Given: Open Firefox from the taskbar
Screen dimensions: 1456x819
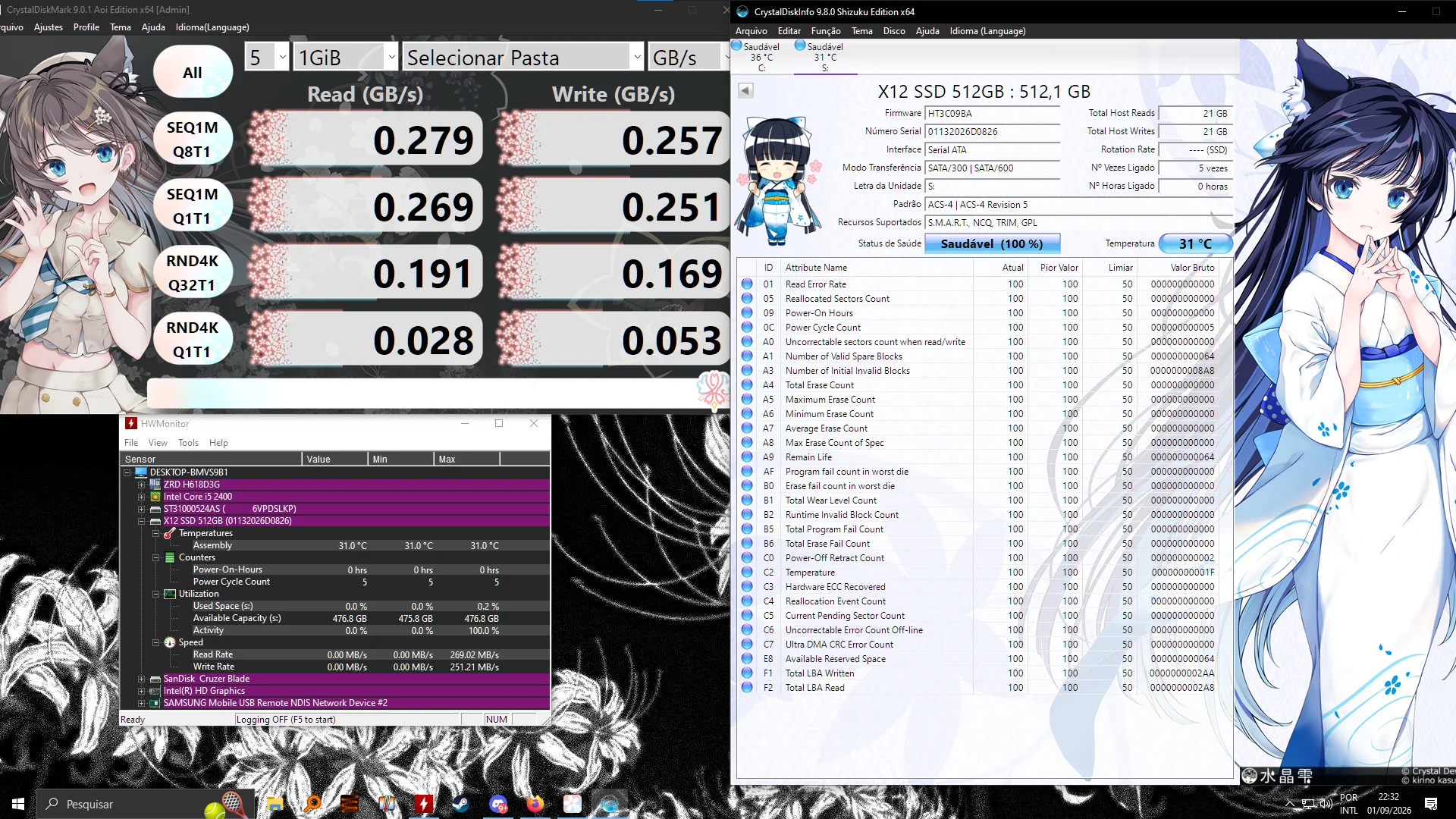Looking at the screenshot, I should click(535, 804).
